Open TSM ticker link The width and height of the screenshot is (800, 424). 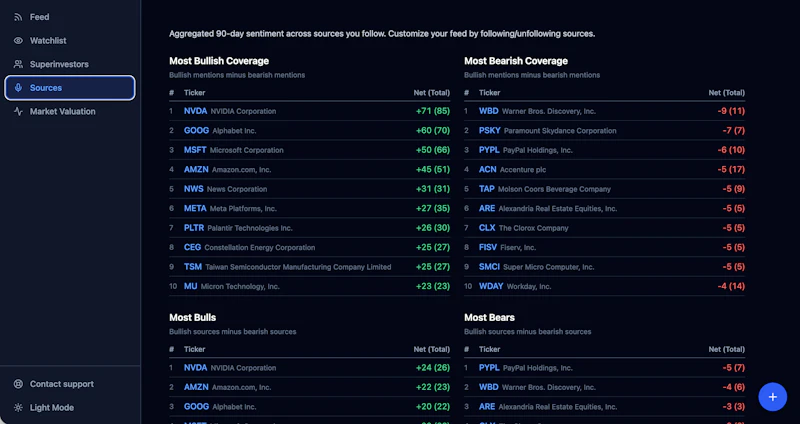[193, 266]
